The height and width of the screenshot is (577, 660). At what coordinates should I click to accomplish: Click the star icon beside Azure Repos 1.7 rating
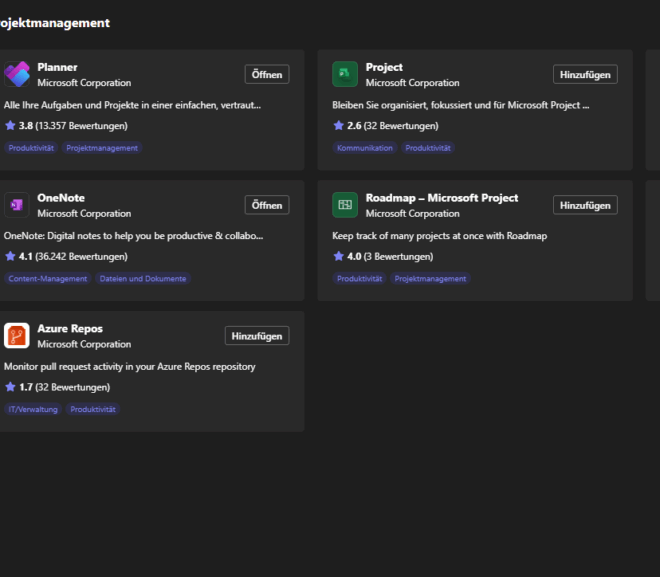pos(10,387)
